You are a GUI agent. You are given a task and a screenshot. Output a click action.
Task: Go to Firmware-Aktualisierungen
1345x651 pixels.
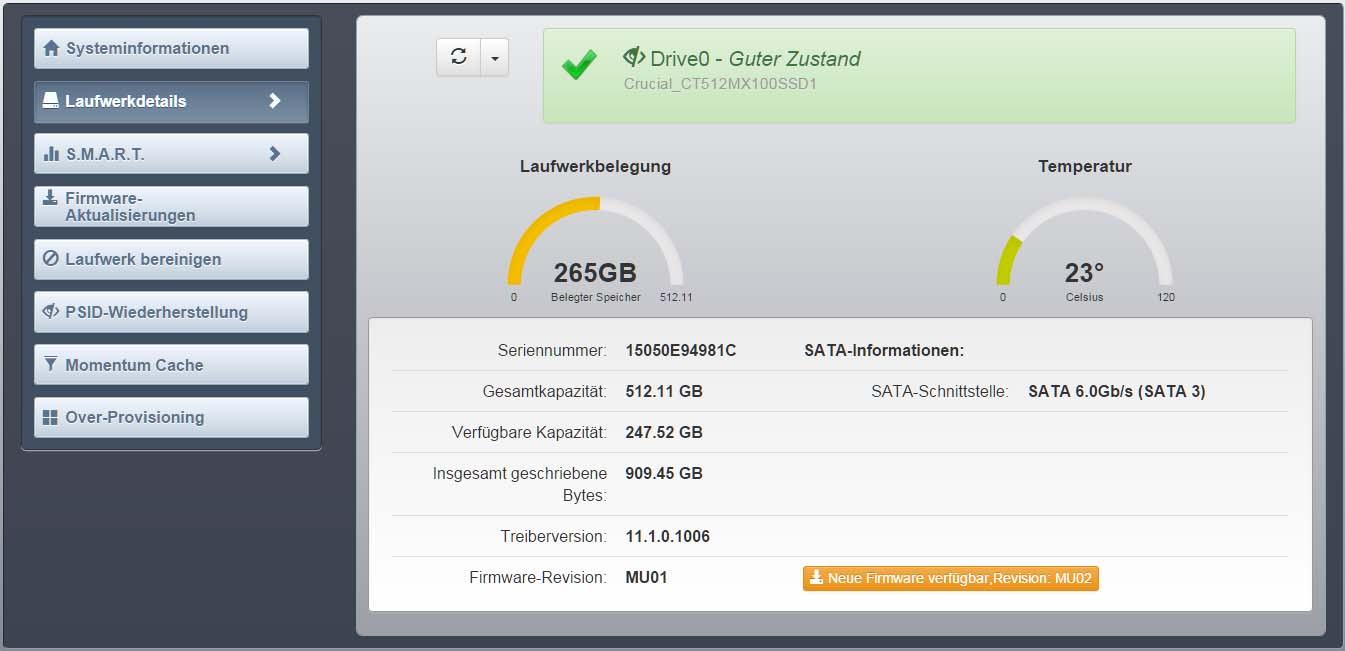click(x=171, y=207)
